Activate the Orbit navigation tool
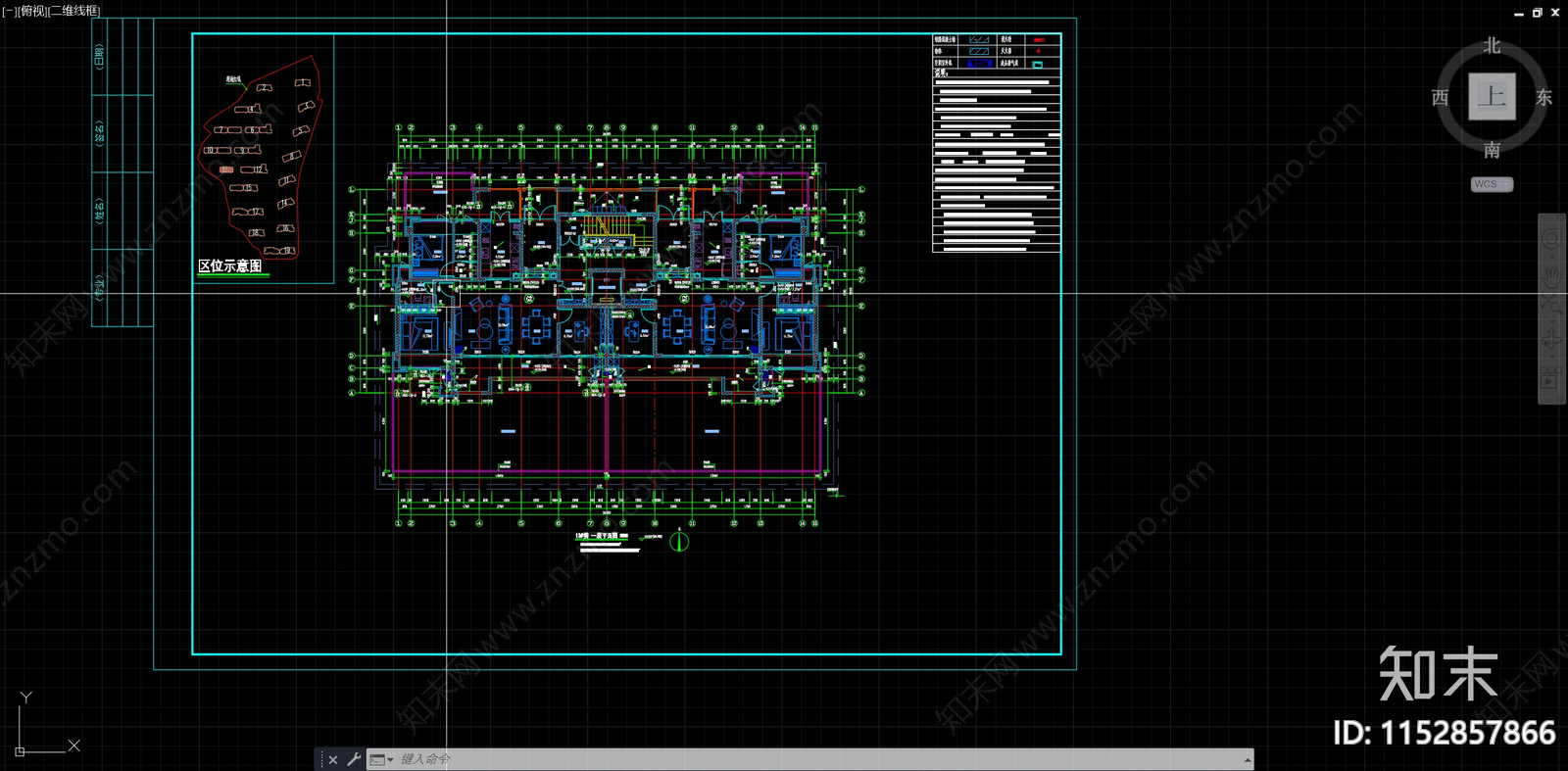Viewport: 1568px width, 771px height. point(1551,340)
